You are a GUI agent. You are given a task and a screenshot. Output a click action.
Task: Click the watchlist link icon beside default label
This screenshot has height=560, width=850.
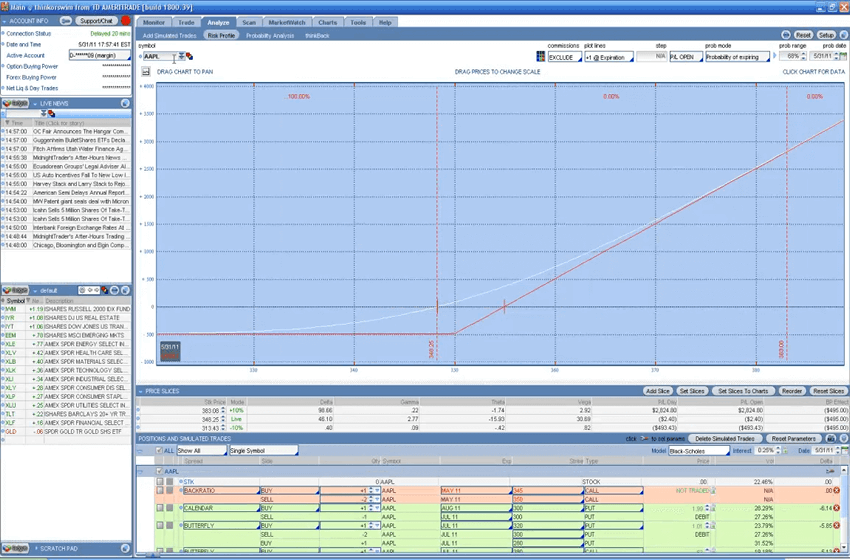[104, 290]
